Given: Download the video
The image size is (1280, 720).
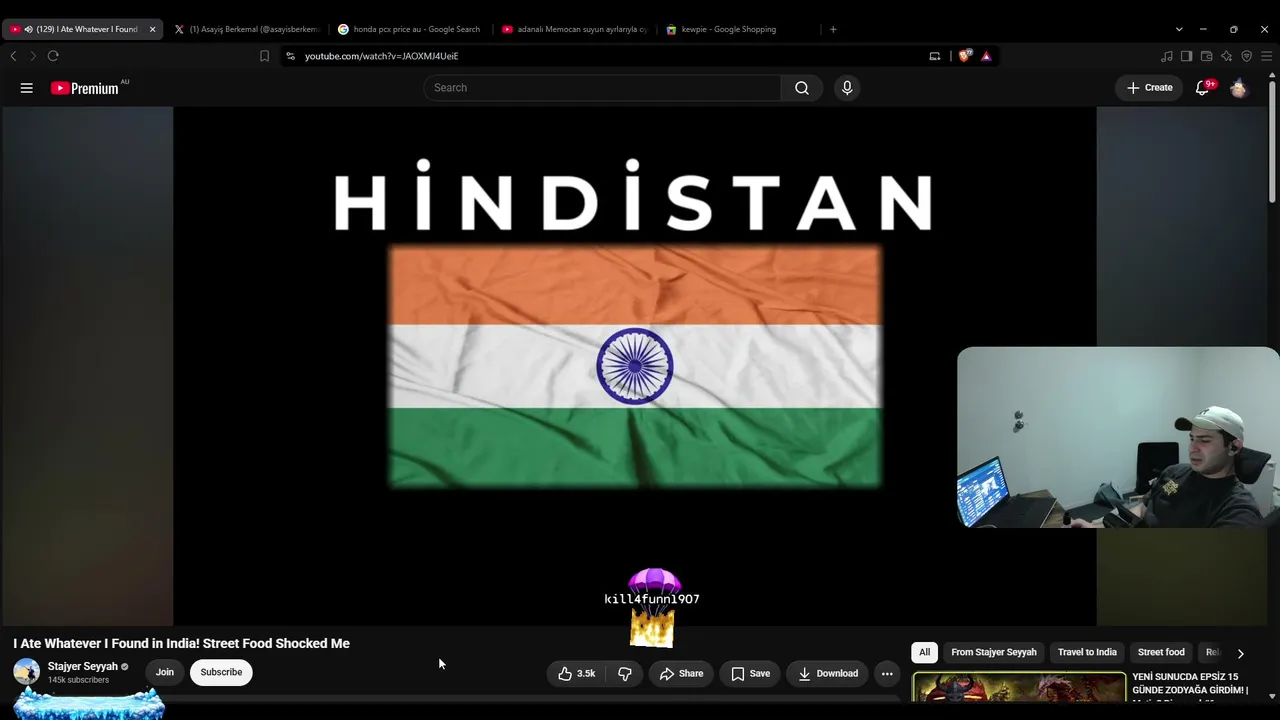Looking at the screenshot, I should (x=828, y=674).
